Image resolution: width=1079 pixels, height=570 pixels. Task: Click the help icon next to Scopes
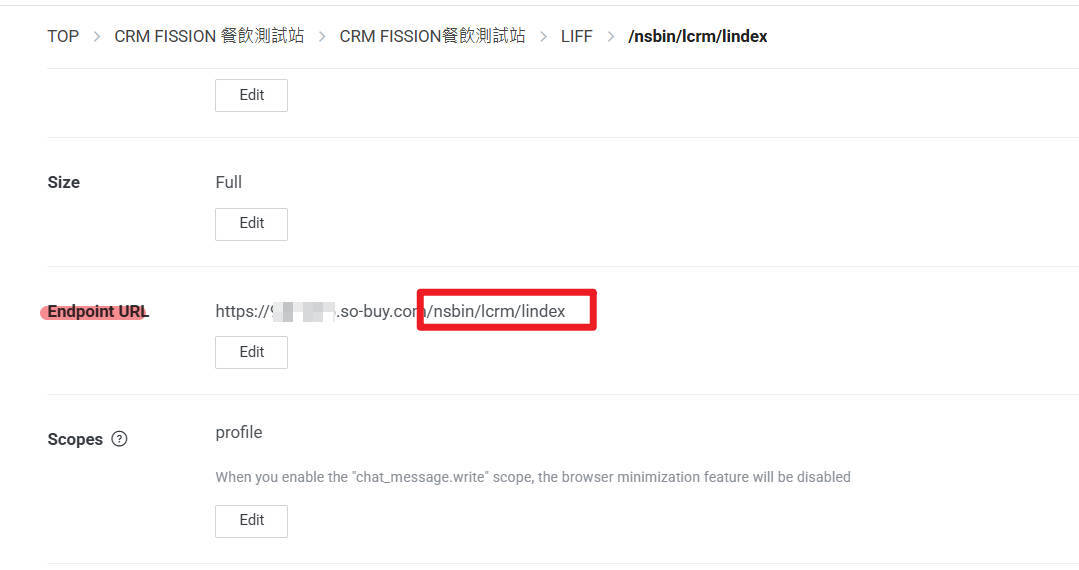tap(119, 439)
